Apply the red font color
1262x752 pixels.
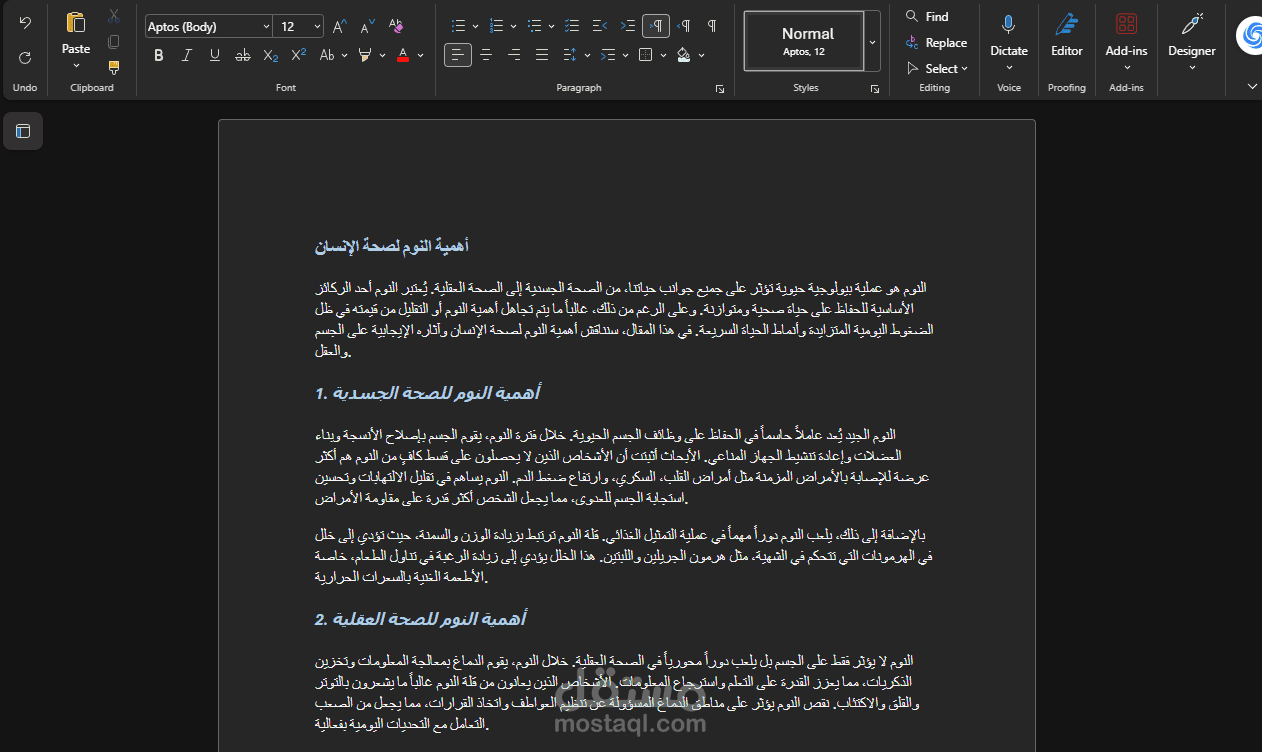click(x=403, y=55)
